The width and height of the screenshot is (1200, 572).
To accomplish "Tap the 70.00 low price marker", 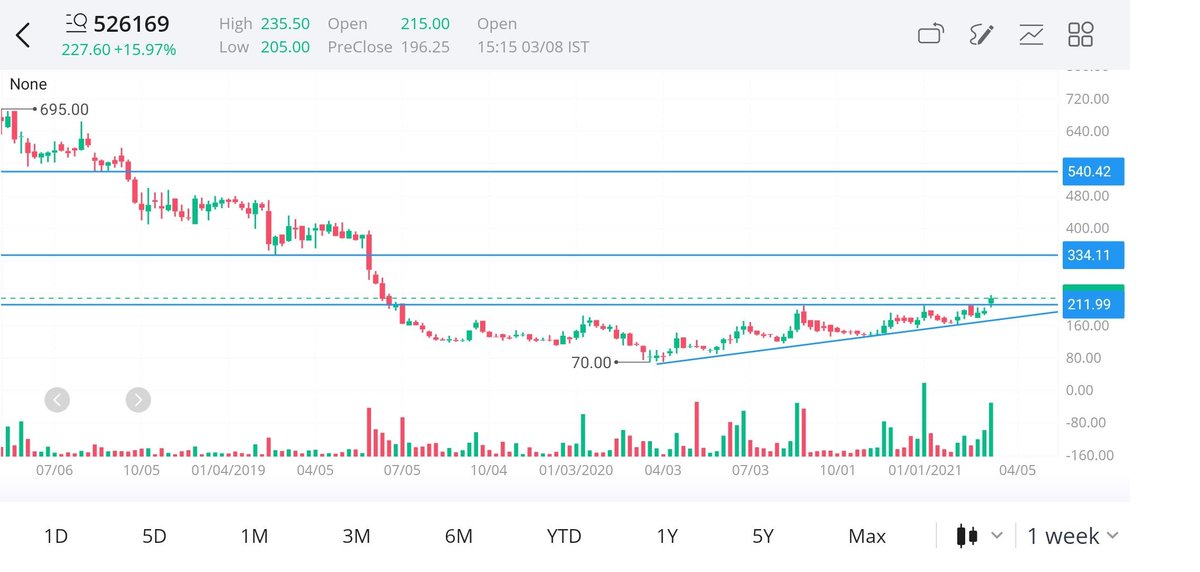I will point(591,363).
